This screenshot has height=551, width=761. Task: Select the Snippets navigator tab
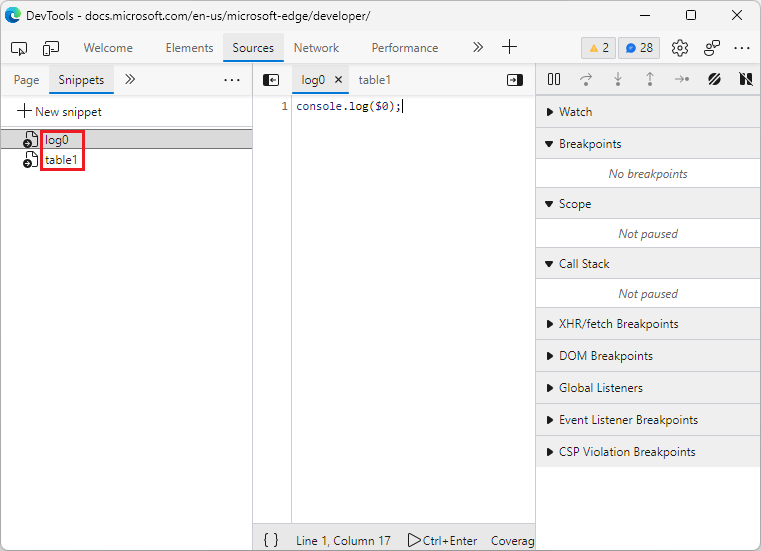pyautogui.click(x=81, y=80)
